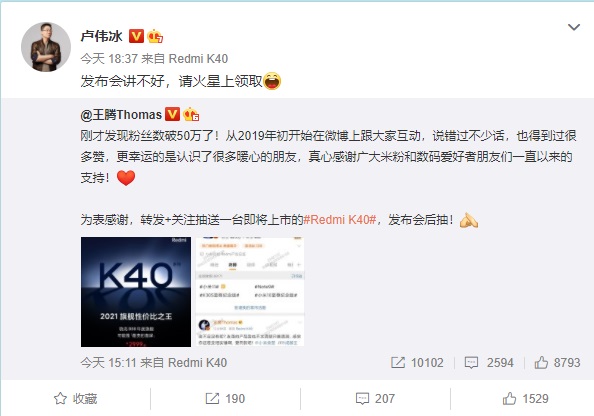The height and width of the screenshot is (416, 594).
Task: Click the star icon to 收藏 this post
Action: click(x=60, y=399)
